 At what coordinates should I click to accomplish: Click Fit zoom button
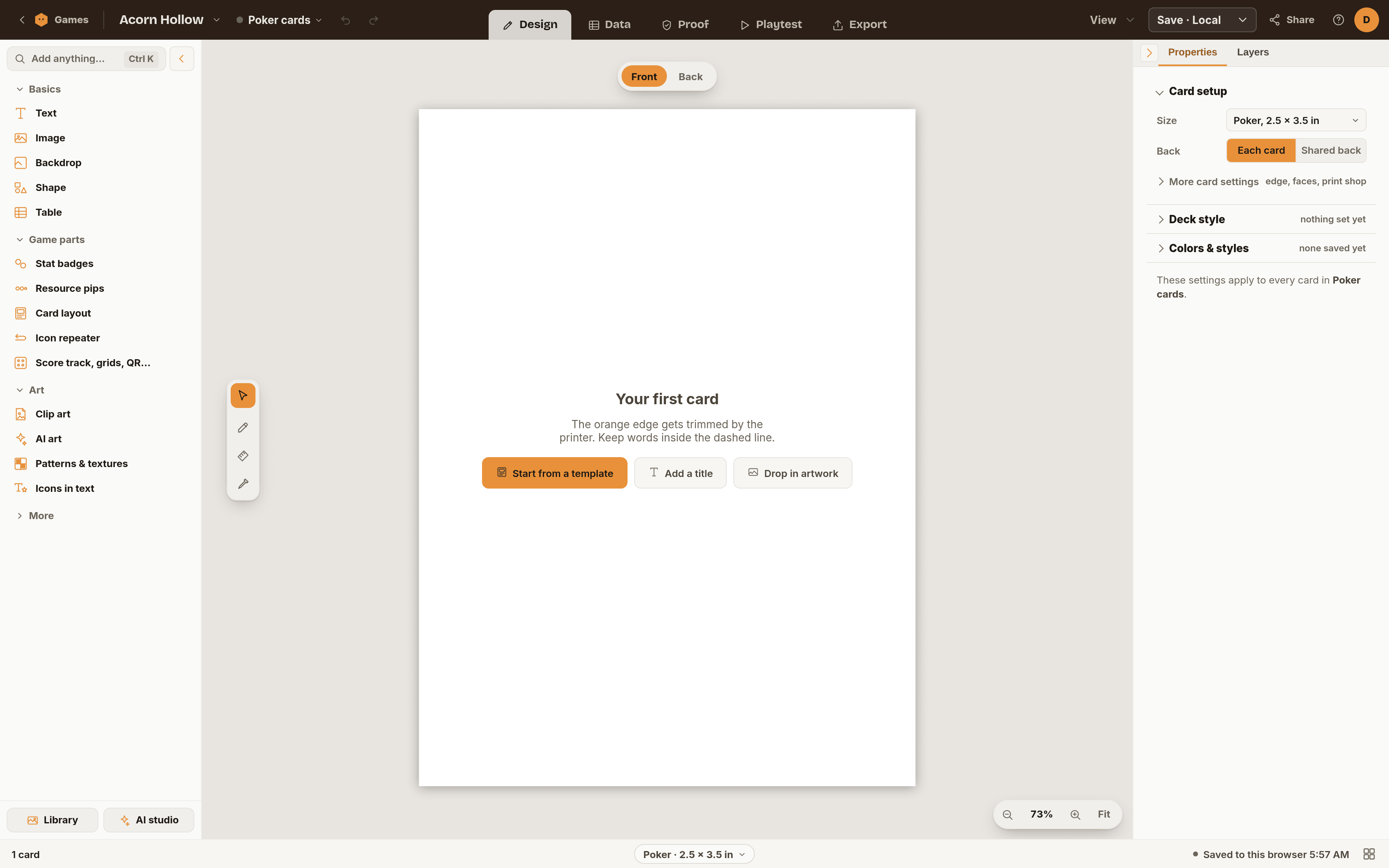(1104, 815)
